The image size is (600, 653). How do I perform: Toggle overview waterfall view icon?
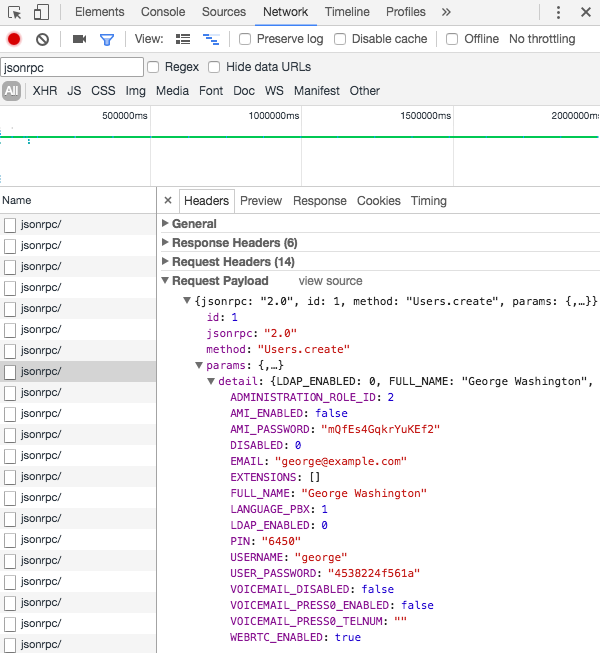coord(211,39)
